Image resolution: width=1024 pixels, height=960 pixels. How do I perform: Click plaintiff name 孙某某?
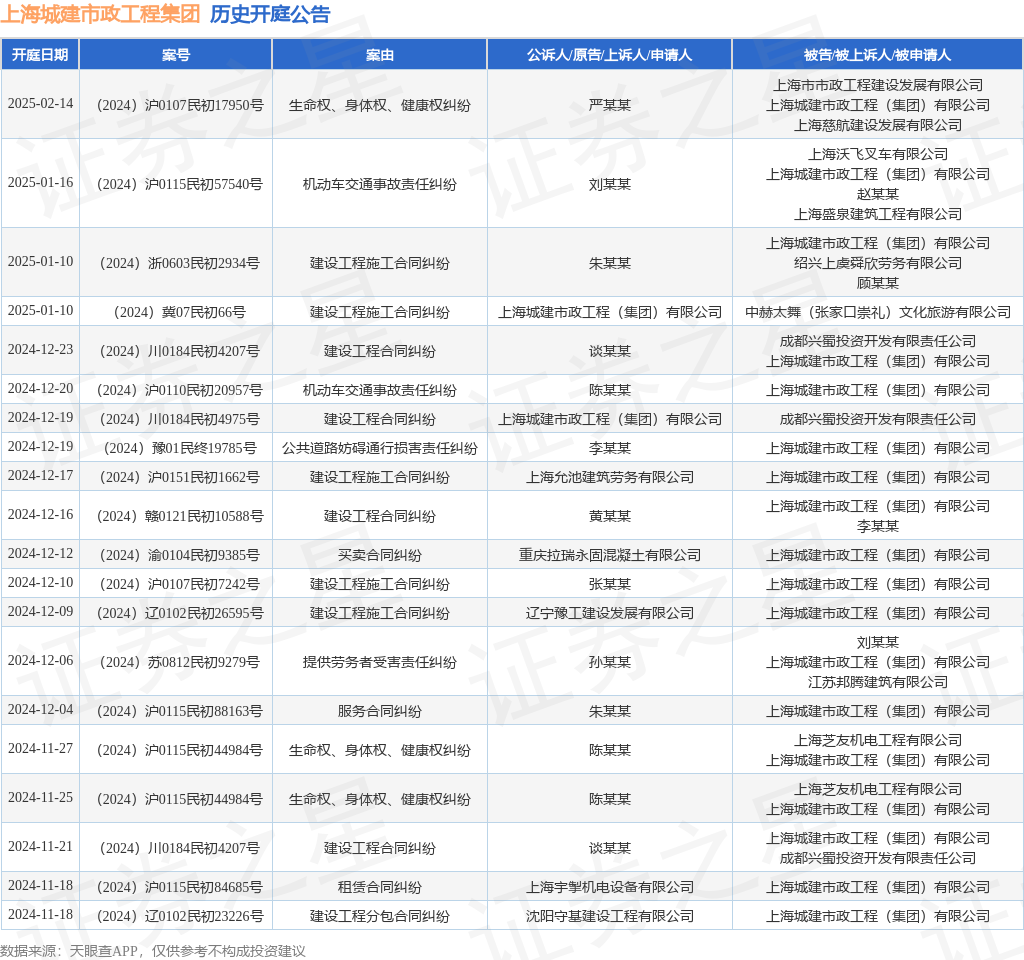pos(610,662)
